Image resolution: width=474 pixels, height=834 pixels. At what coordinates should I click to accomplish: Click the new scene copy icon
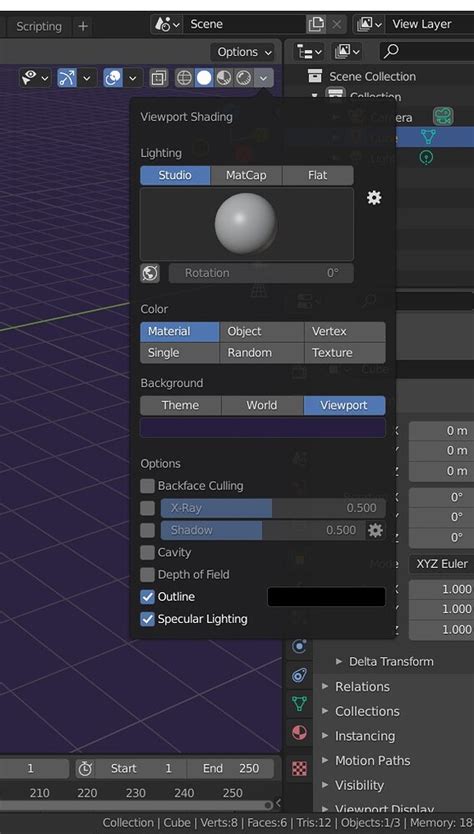pos(316,24)
